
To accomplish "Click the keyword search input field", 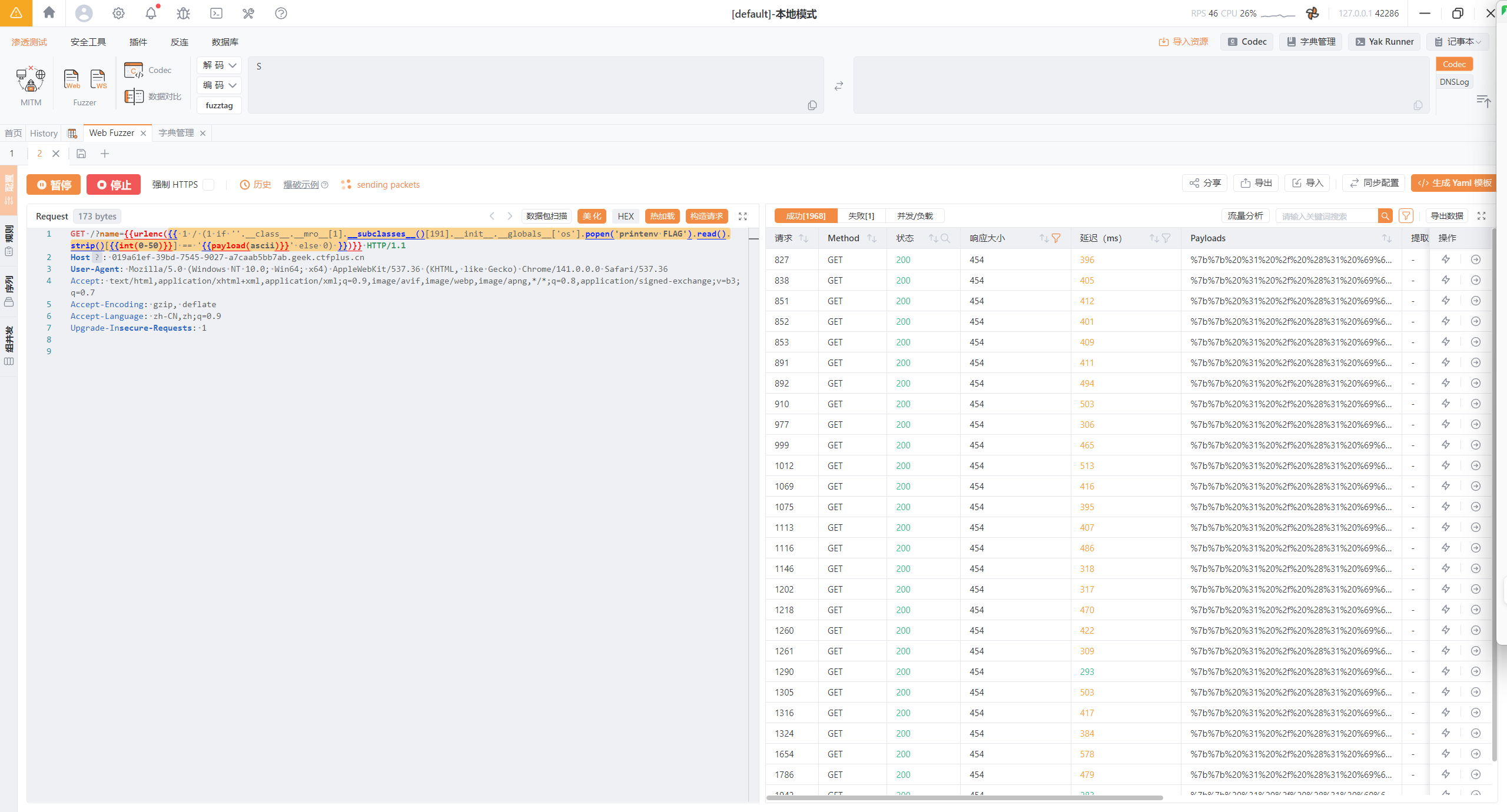I will click(x=1326, y=216).
